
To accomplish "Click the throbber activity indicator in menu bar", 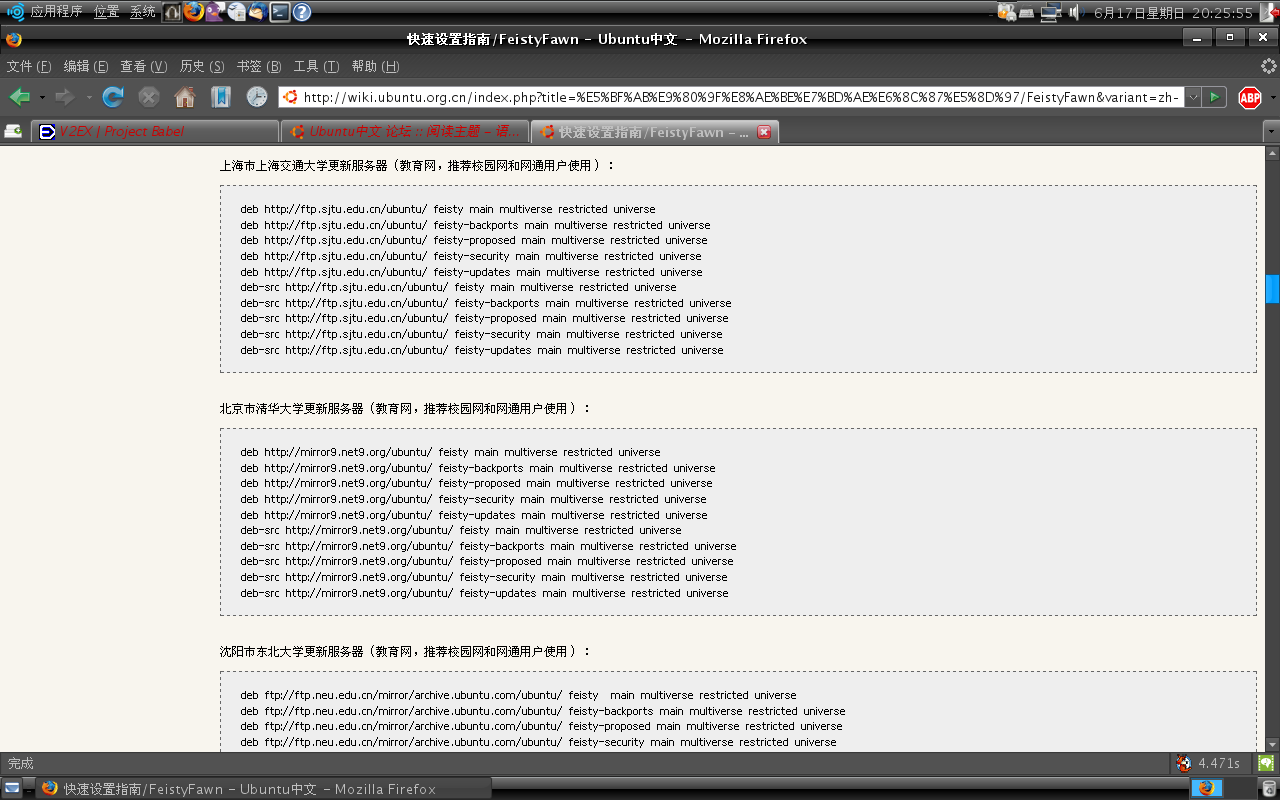I will coord(1268,66).
